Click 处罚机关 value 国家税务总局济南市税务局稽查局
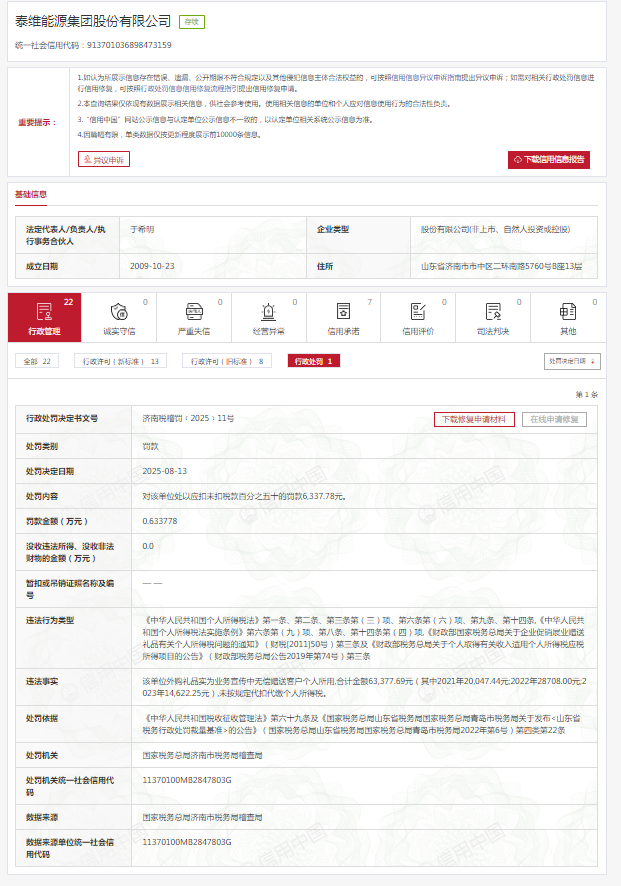 (202, 755)
